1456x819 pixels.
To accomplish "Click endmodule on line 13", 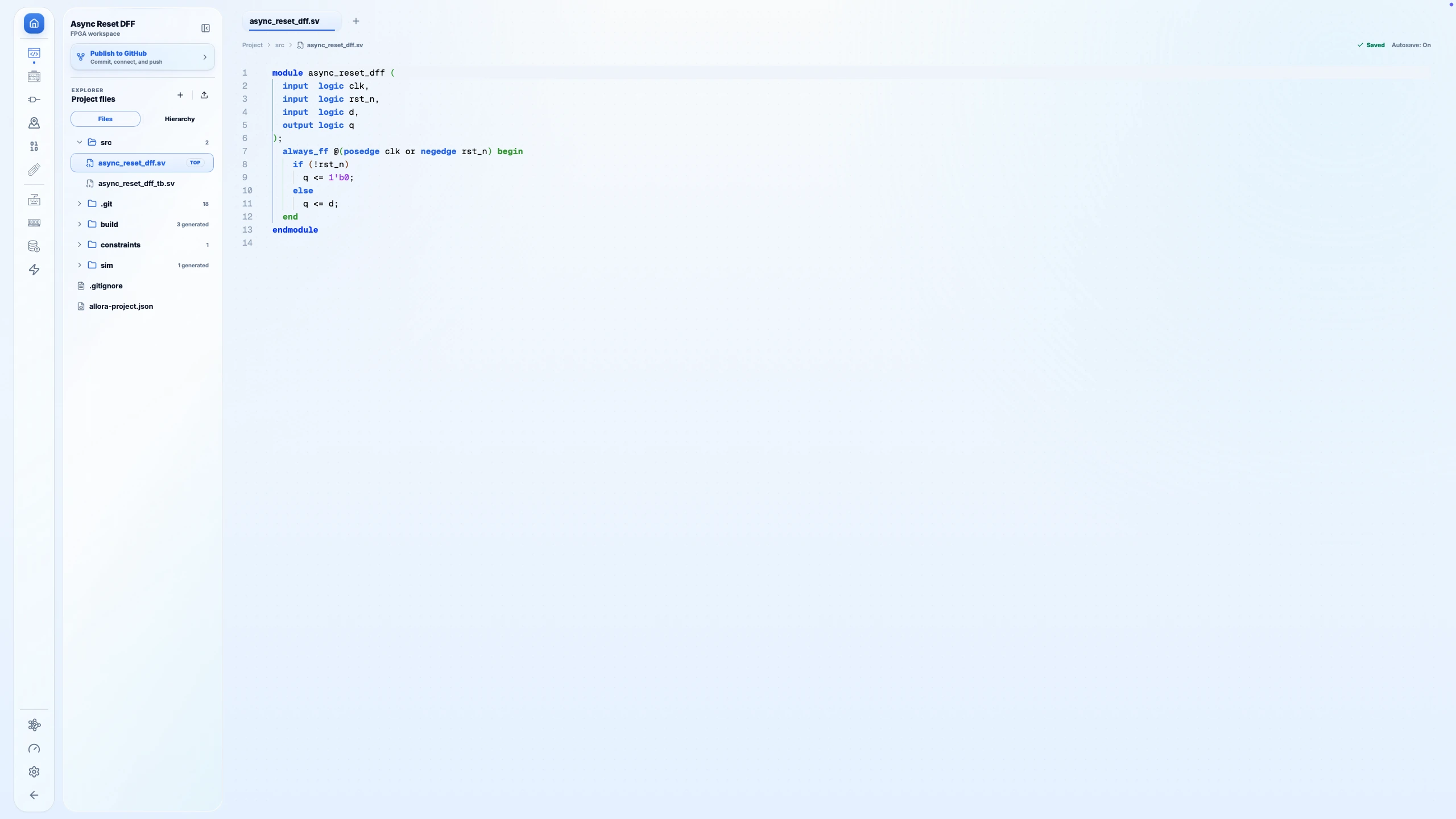I will click(295, 230).
